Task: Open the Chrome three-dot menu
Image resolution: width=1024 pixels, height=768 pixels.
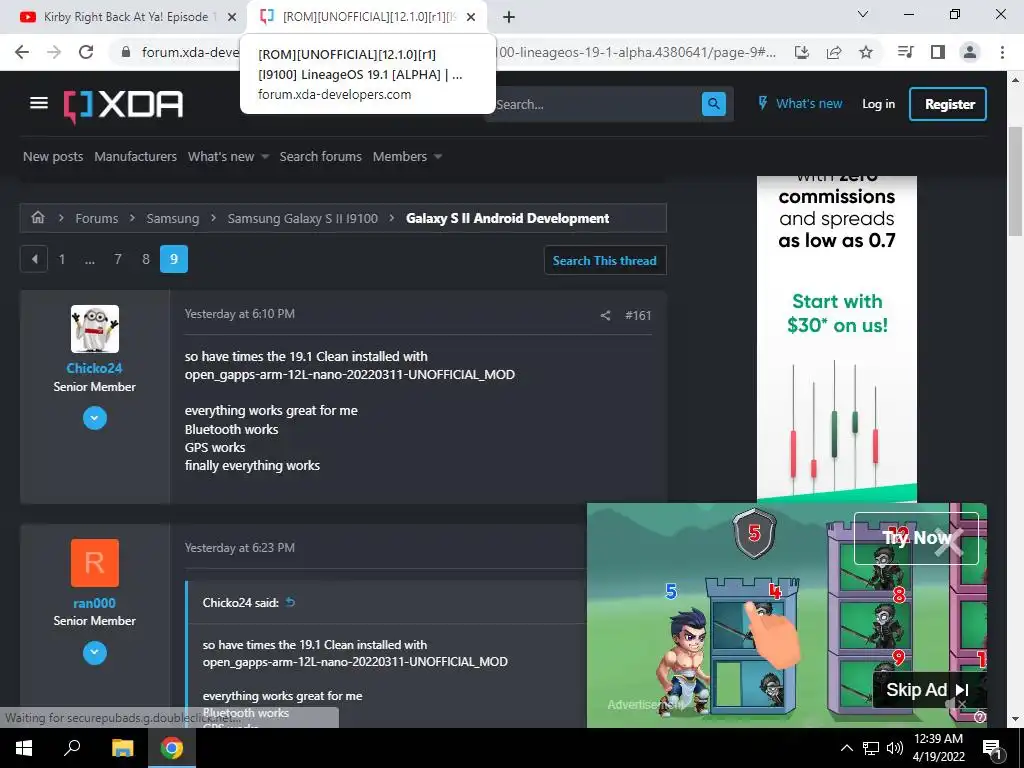Action: 1002,52
